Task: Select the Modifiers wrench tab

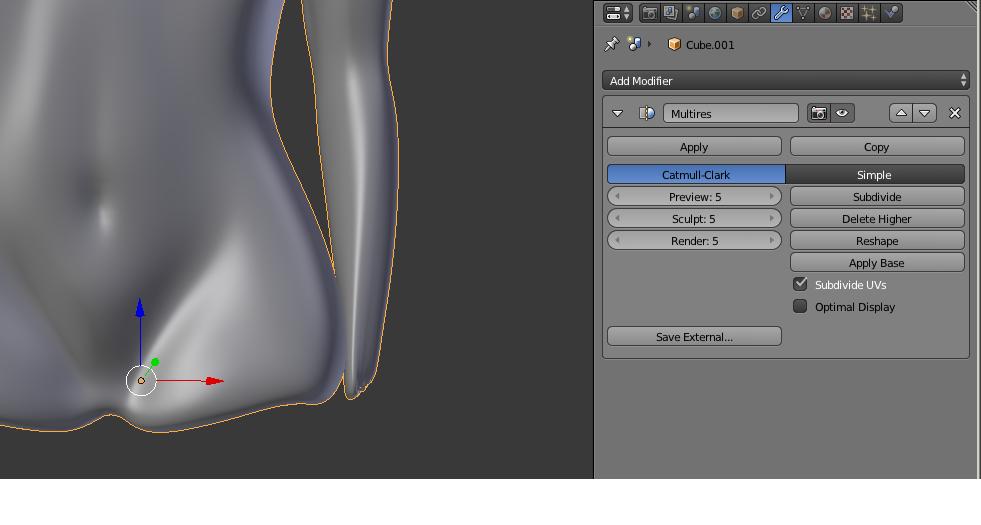Action: pyautogui.click(x=781, y=13)
